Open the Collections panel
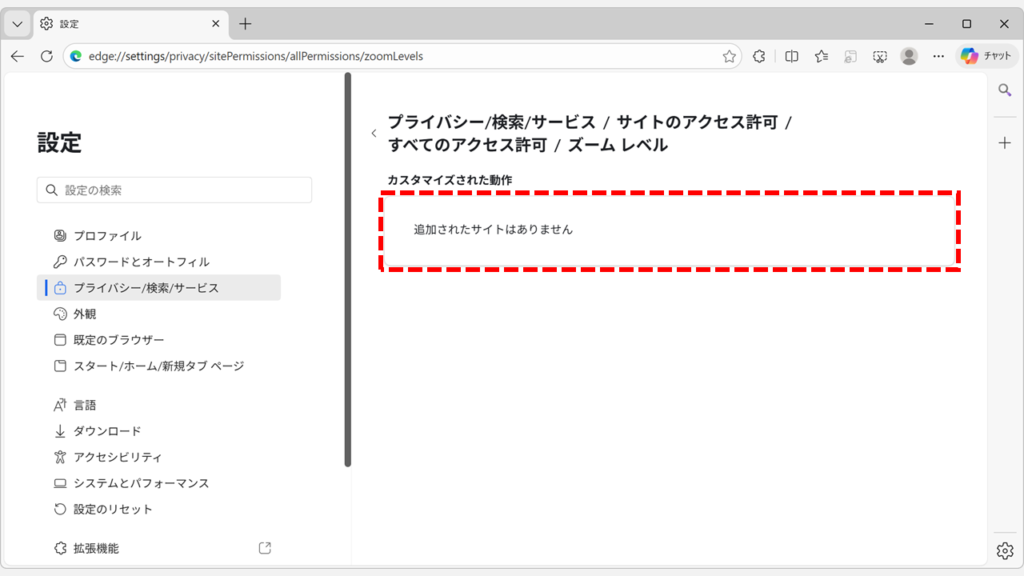 851,57
